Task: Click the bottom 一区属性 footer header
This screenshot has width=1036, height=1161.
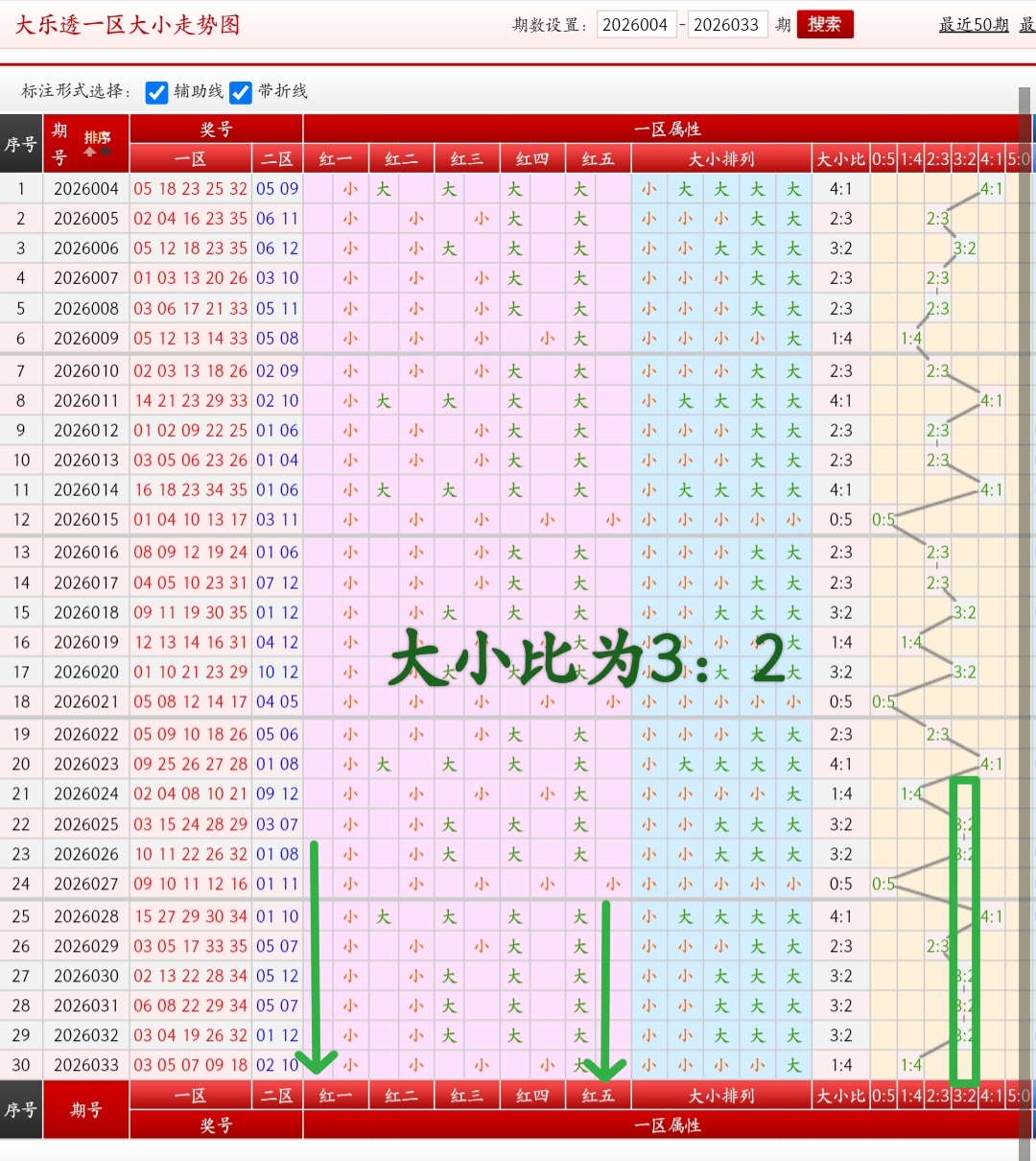Action: click(x=668, y=1125)
